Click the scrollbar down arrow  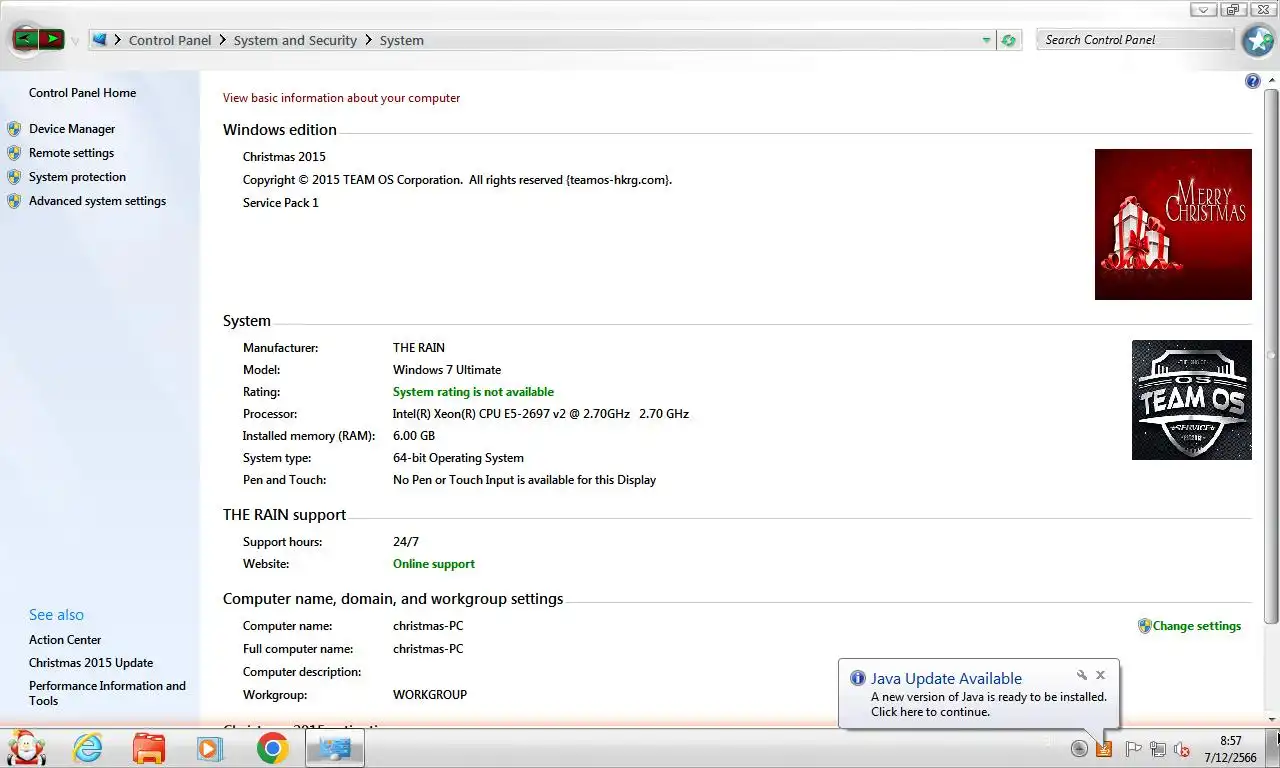[1271, 719]
